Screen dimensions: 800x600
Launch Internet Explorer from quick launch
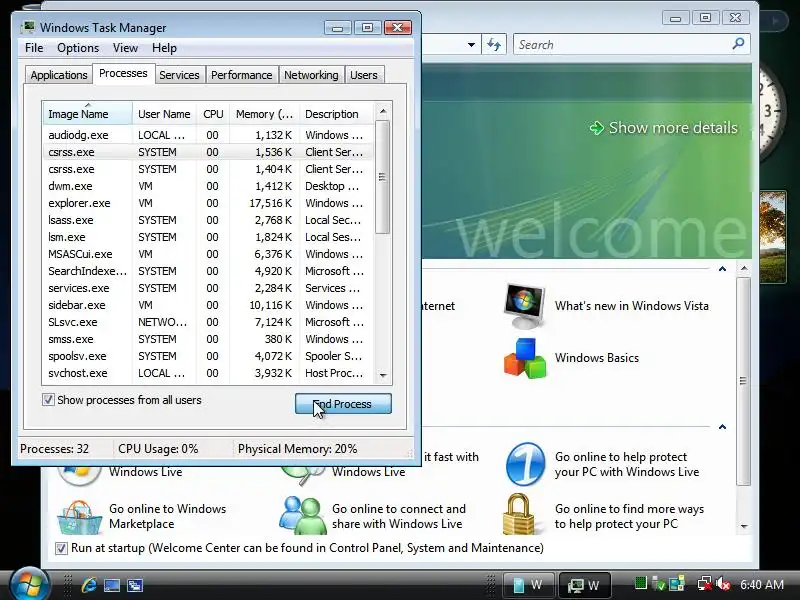pos(89,585)
